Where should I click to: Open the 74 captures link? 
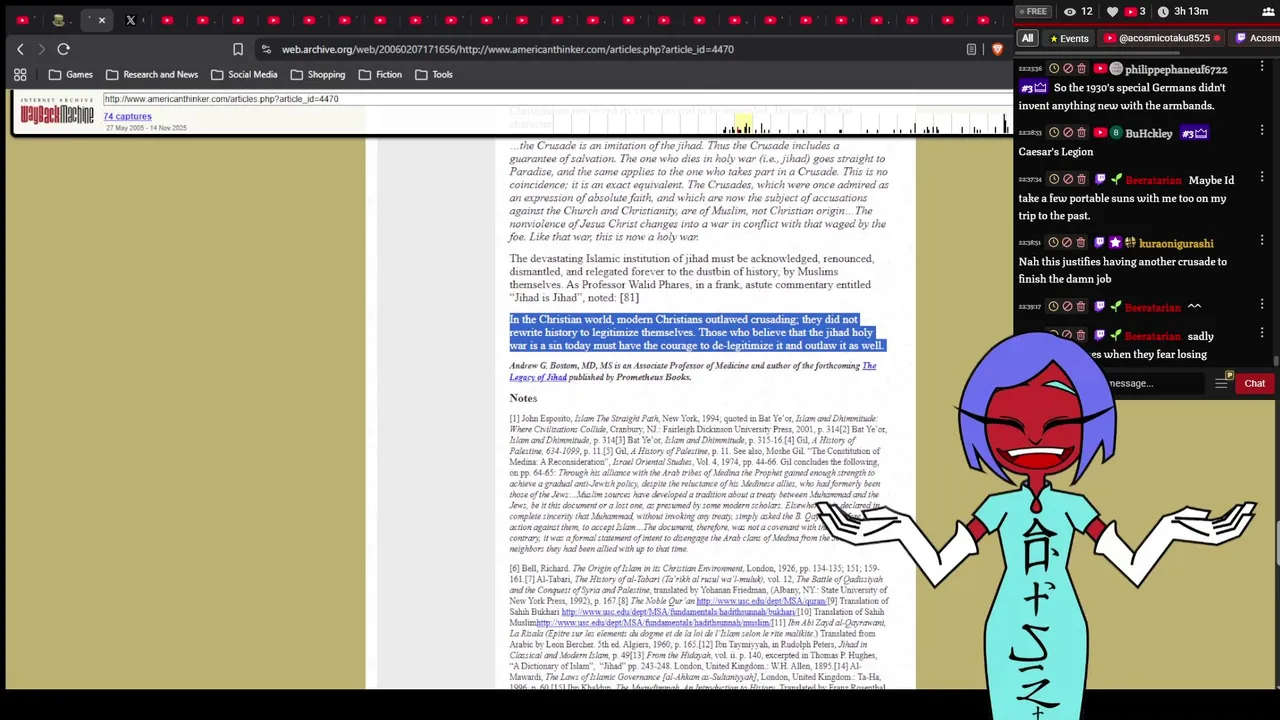127,116
